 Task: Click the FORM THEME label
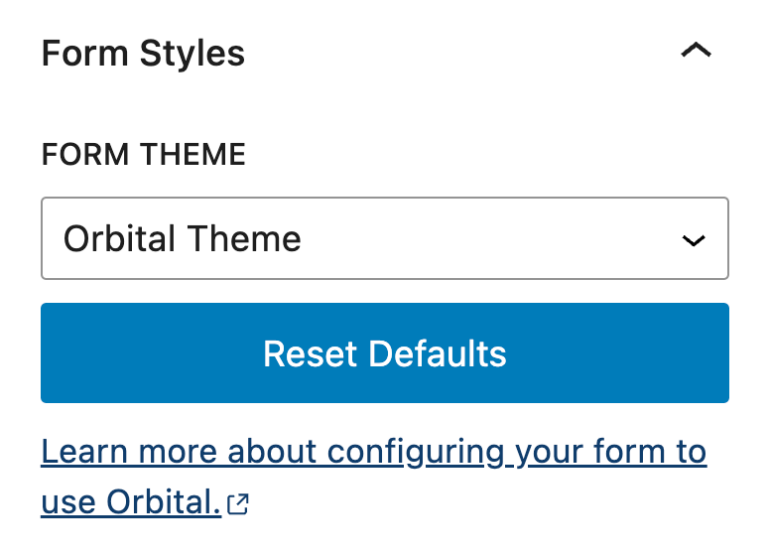(x=143, y=154)
